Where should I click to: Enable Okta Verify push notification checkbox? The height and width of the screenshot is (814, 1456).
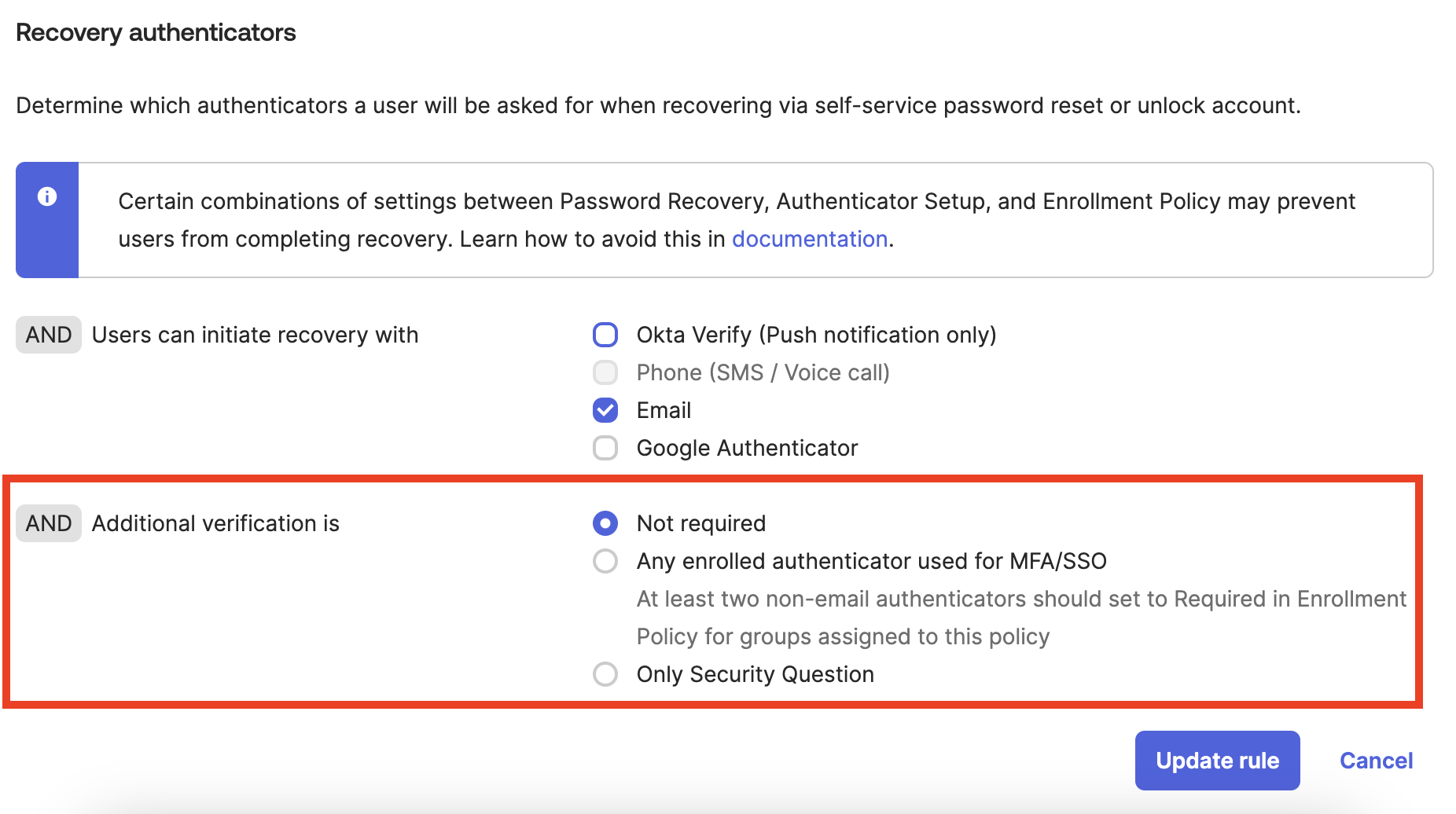click(x=605, y=335)
